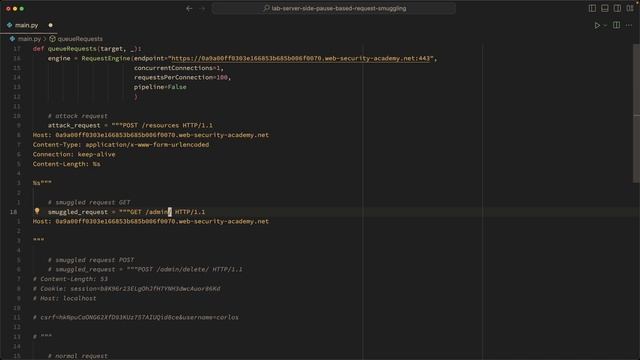Click the lightbulb code action icon
Image resolution: width=640 pixels, height=360 pixels.
tap(37, 211)
